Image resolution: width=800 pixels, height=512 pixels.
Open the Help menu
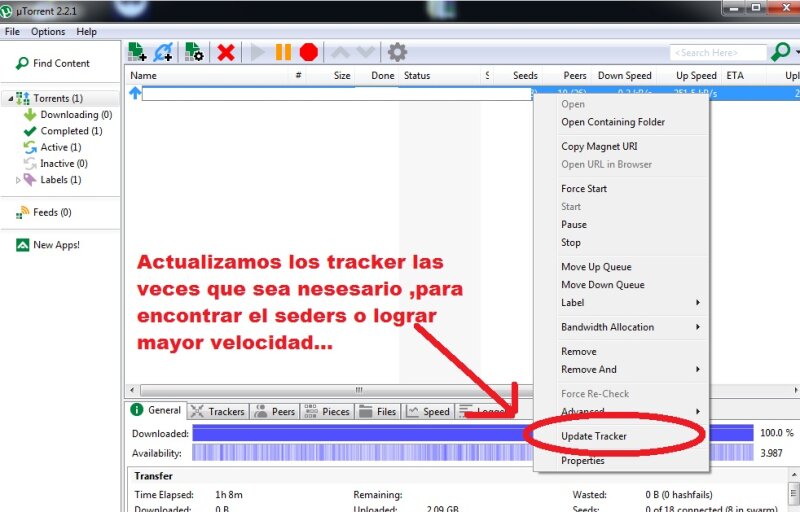coord(87,32)
